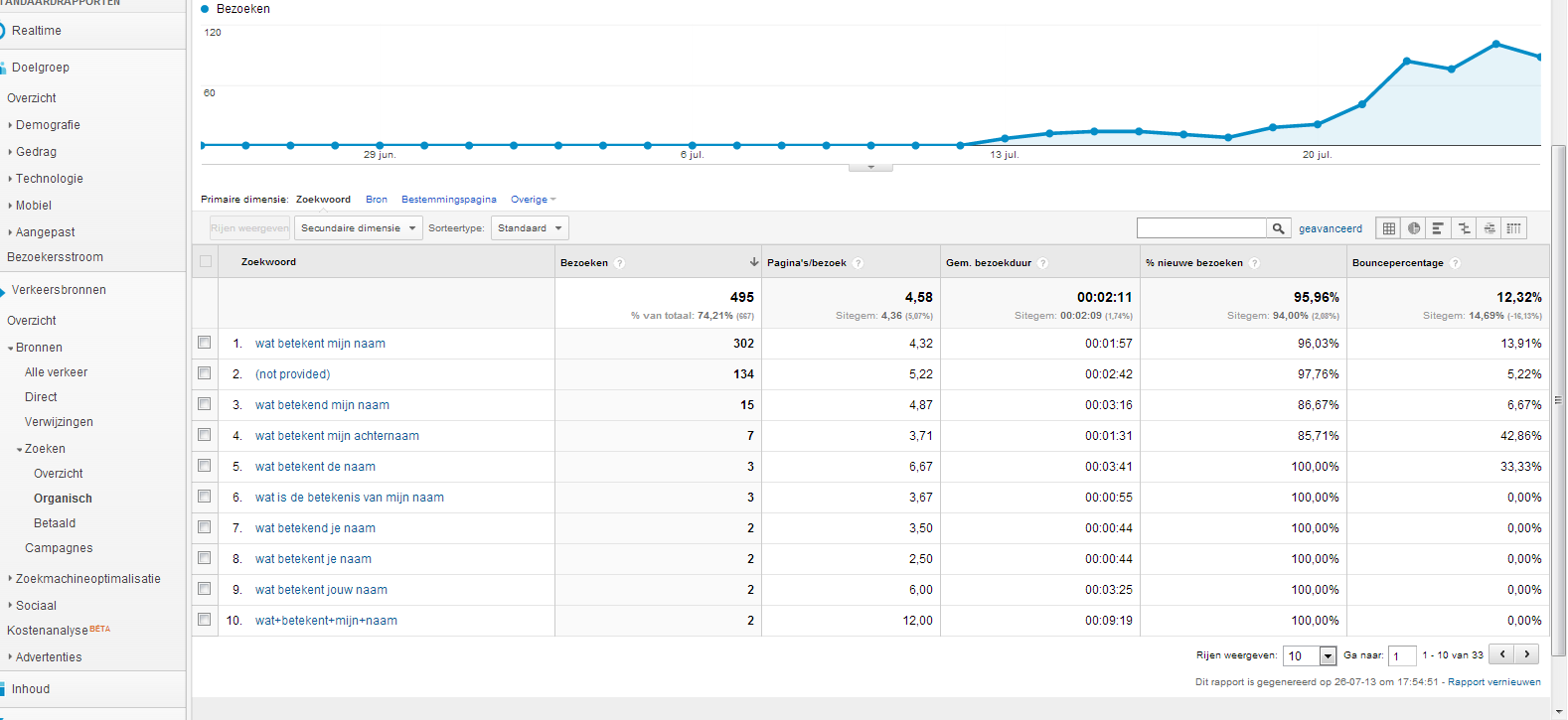Open Betaald in sidebar

(55, 523)
